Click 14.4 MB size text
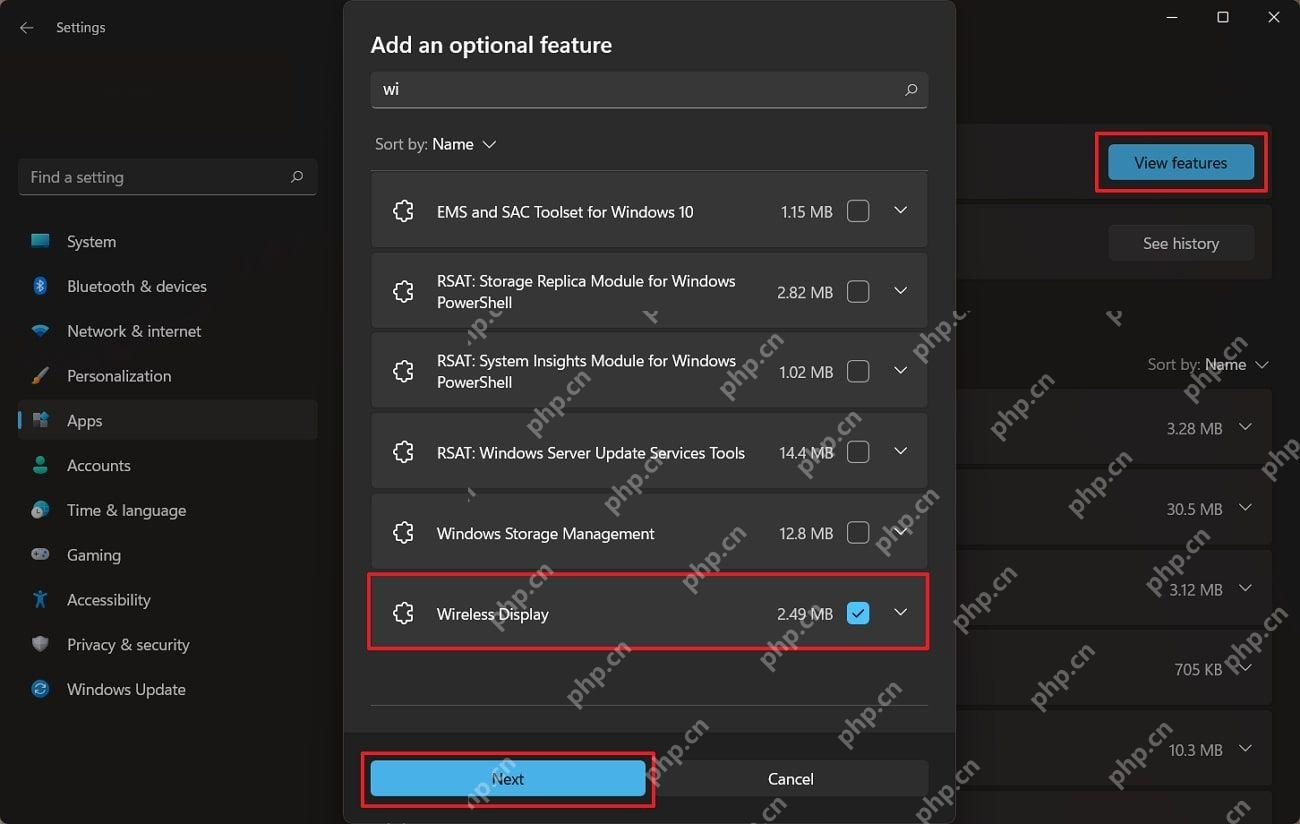Screen dimensions: 1300x824 [x=806, y=453]
